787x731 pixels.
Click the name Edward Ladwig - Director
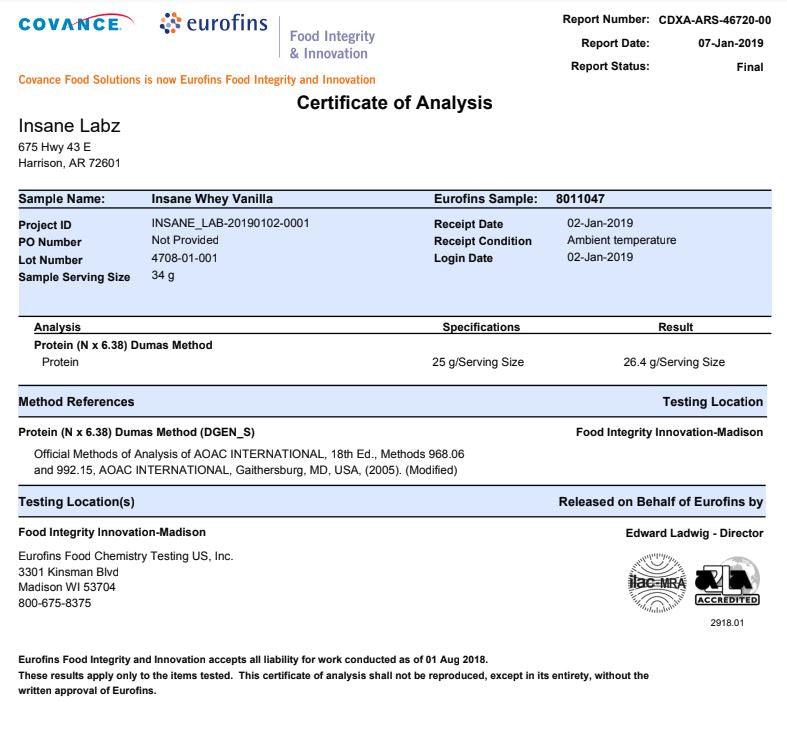694,533
